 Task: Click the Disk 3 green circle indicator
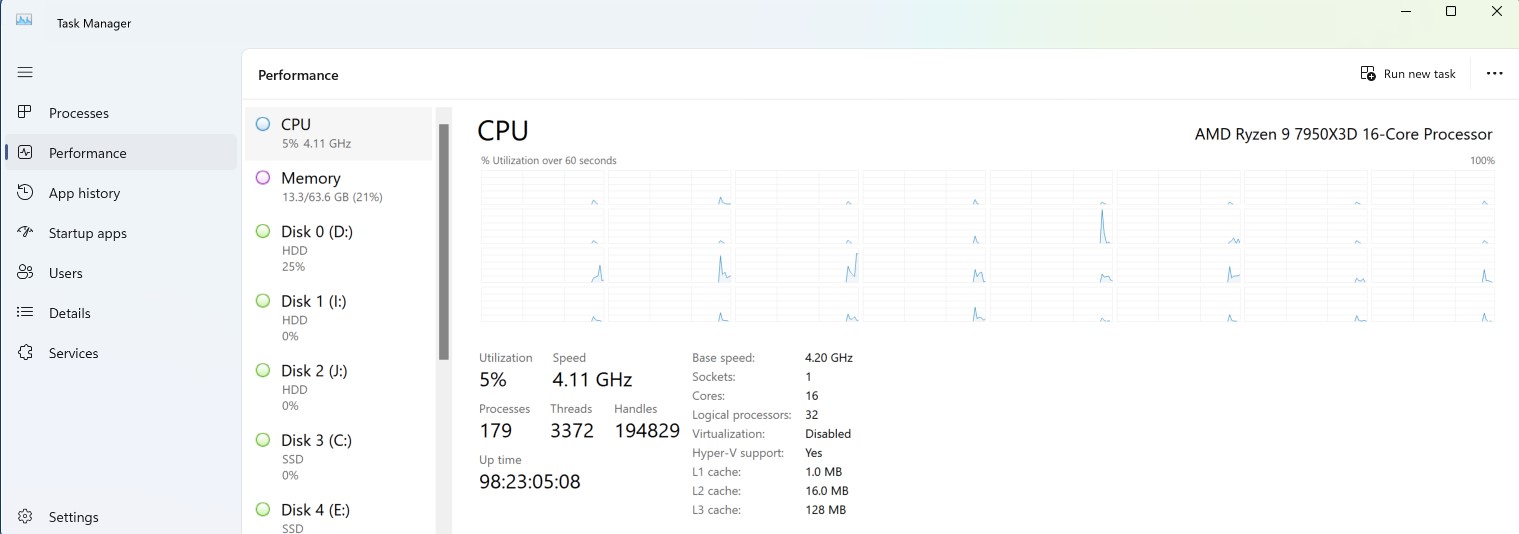click(263, 440)
